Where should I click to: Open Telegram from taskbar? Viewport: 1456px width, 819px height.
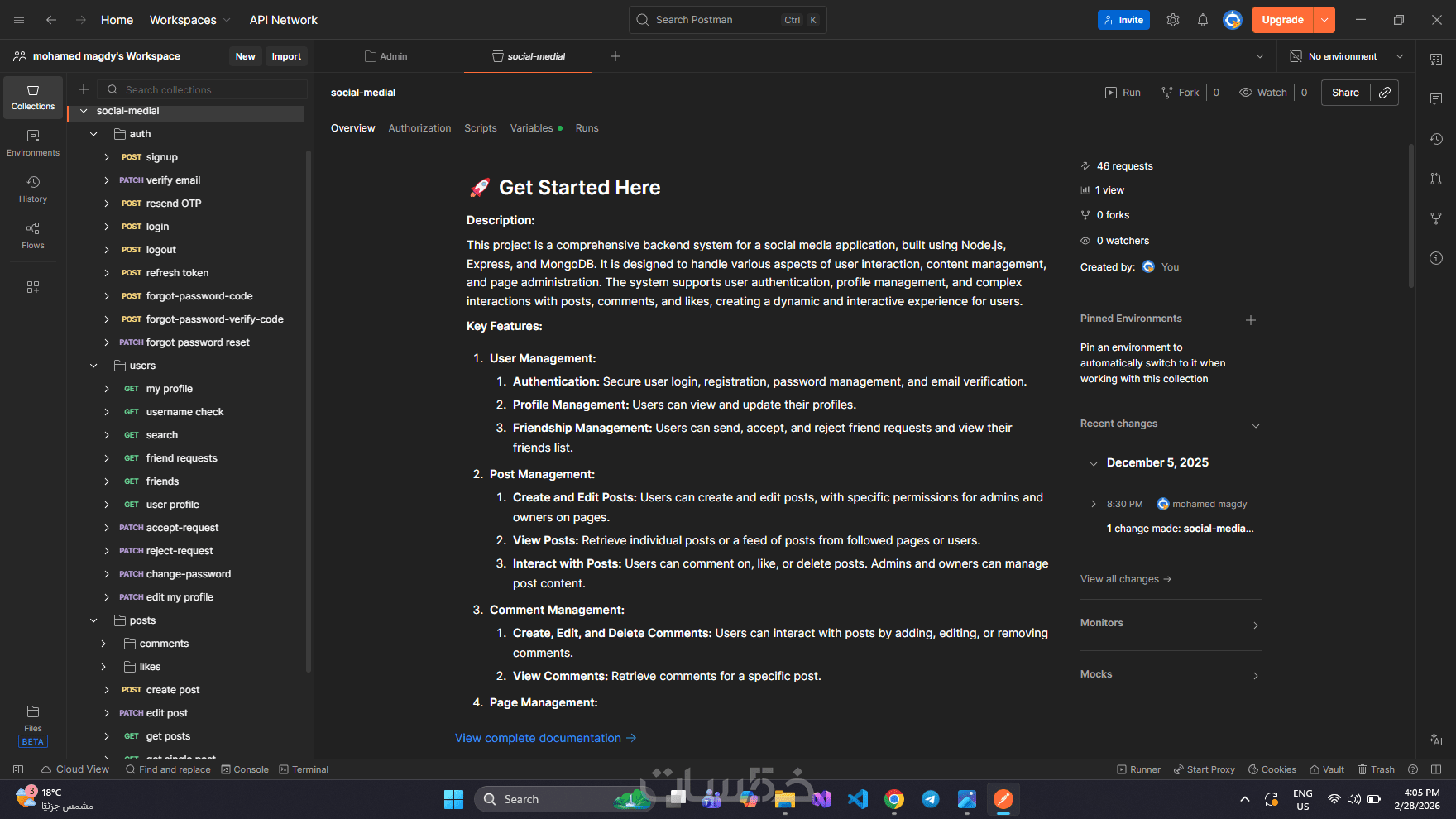tap(931, 799)
